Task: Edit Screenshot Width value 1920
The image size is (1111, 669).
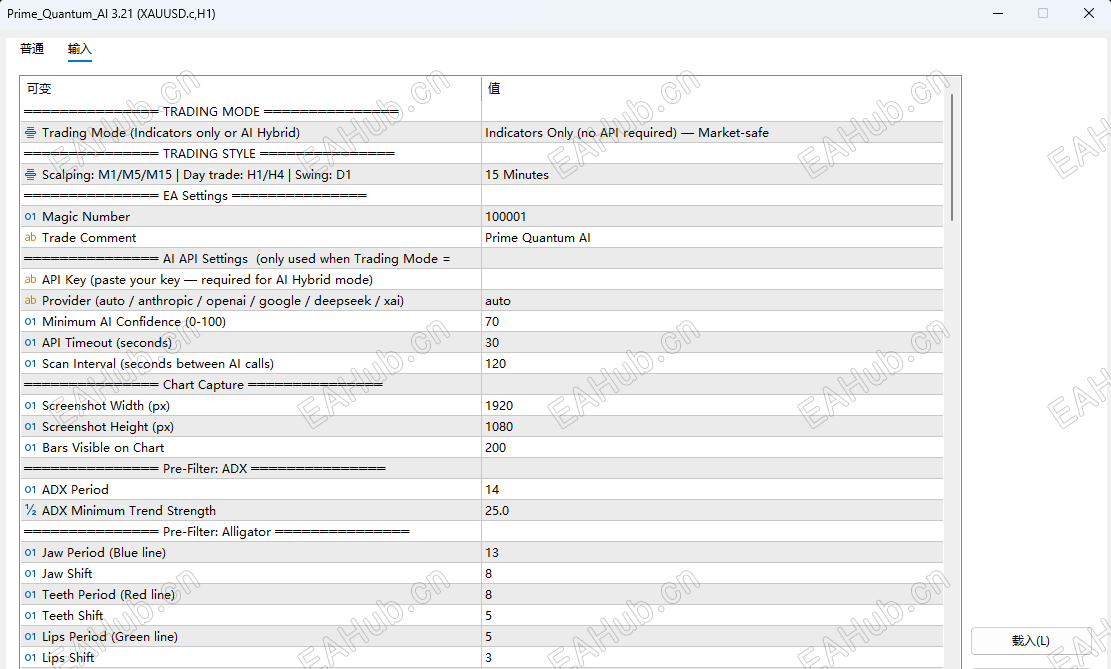Action: coord(712,406)
